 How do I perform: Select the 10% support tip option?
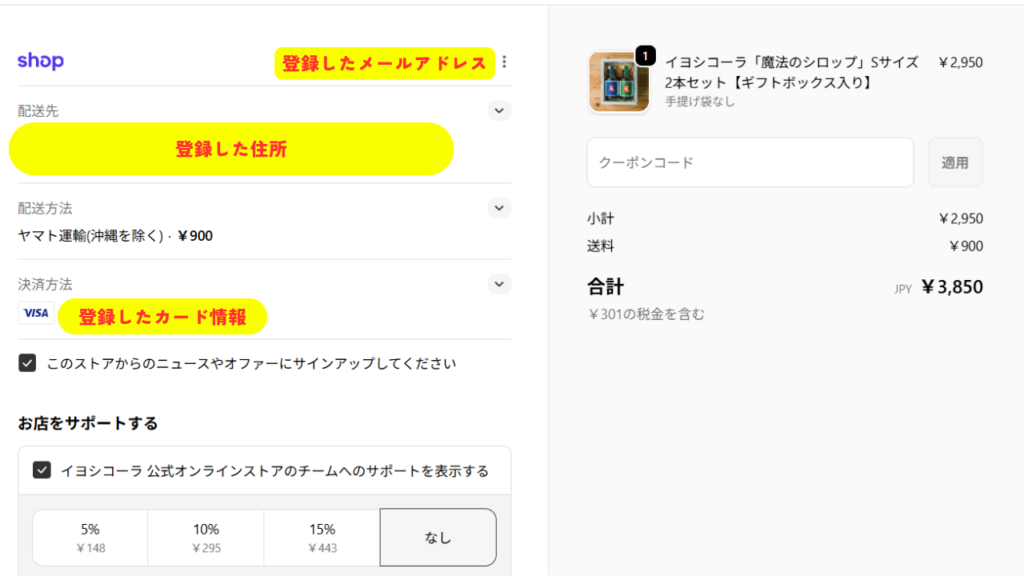(x=206, y=537)
